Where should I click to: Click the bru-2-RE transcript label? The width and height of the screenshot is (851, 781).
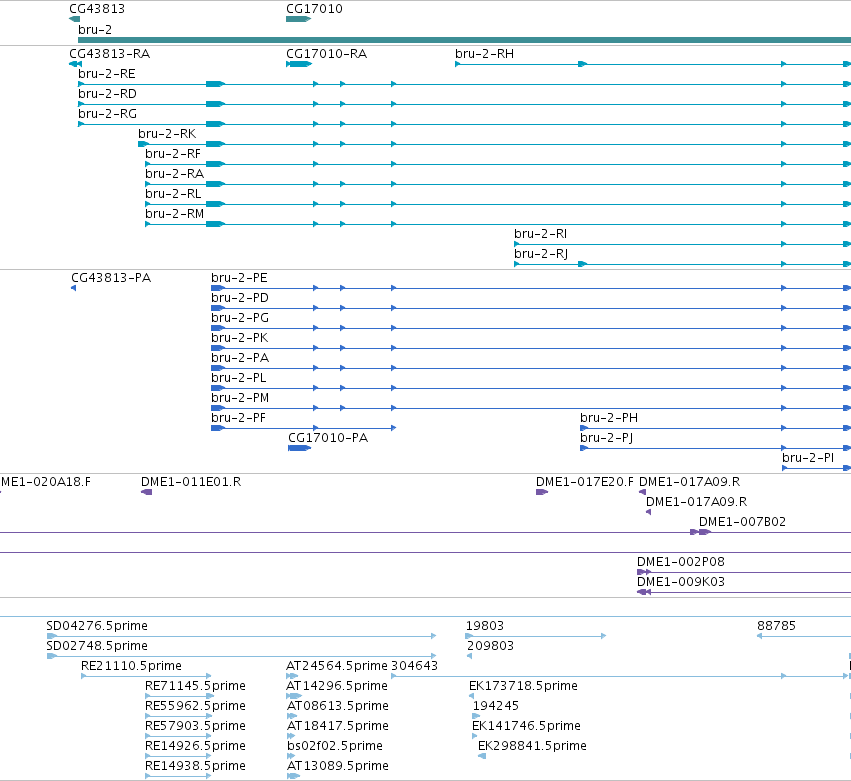point(107,74)
